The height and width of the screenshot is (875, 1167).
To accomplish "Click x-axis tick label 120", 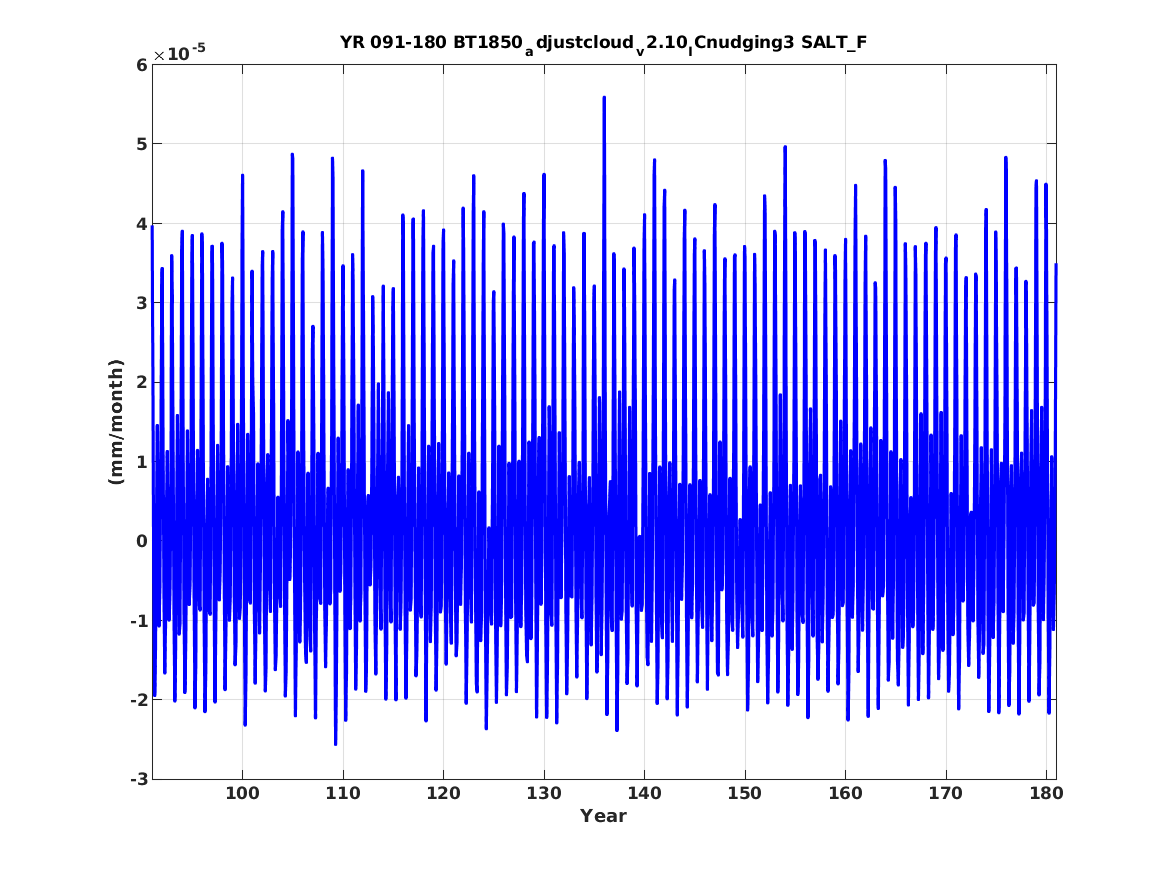I will [x=443, y=793].
